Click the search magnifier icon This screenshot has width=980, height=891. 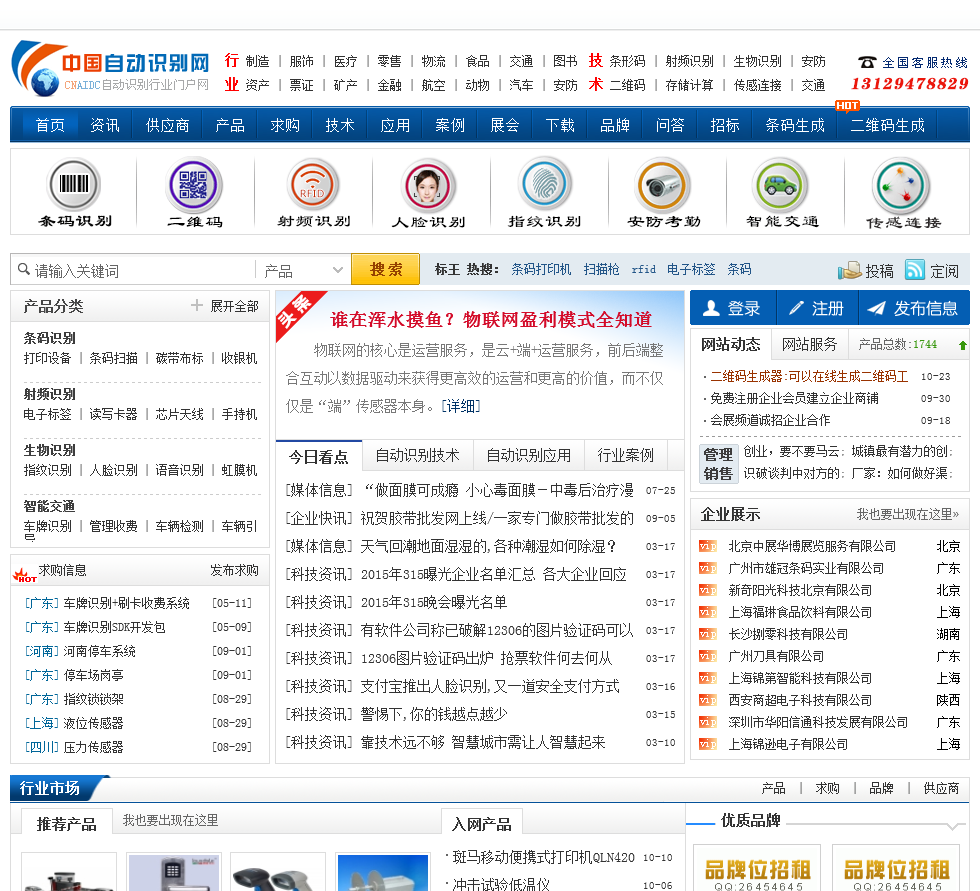point(24,269)
